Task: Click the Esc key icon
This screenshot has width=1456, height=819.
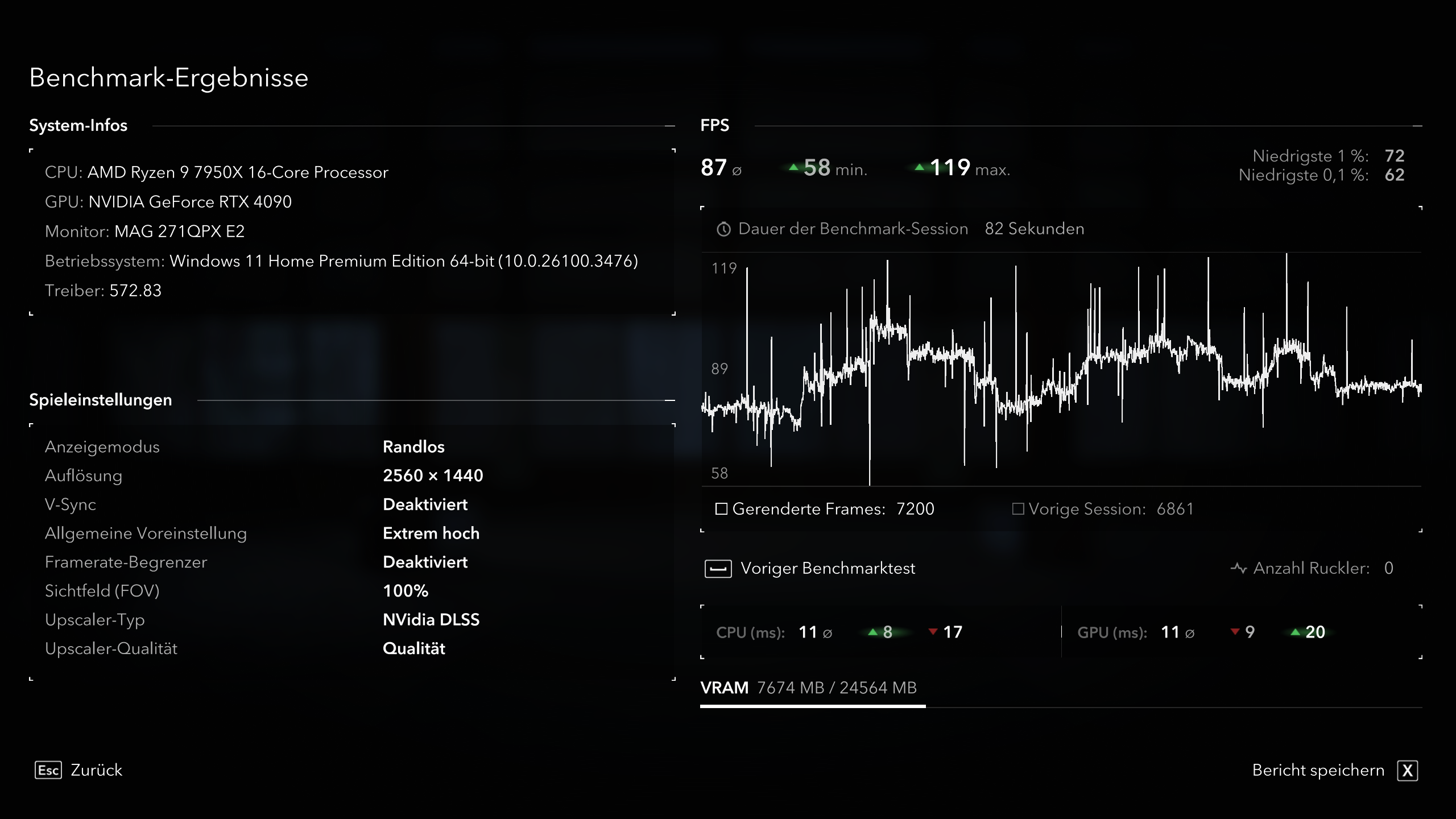Action: pos(48,770)
